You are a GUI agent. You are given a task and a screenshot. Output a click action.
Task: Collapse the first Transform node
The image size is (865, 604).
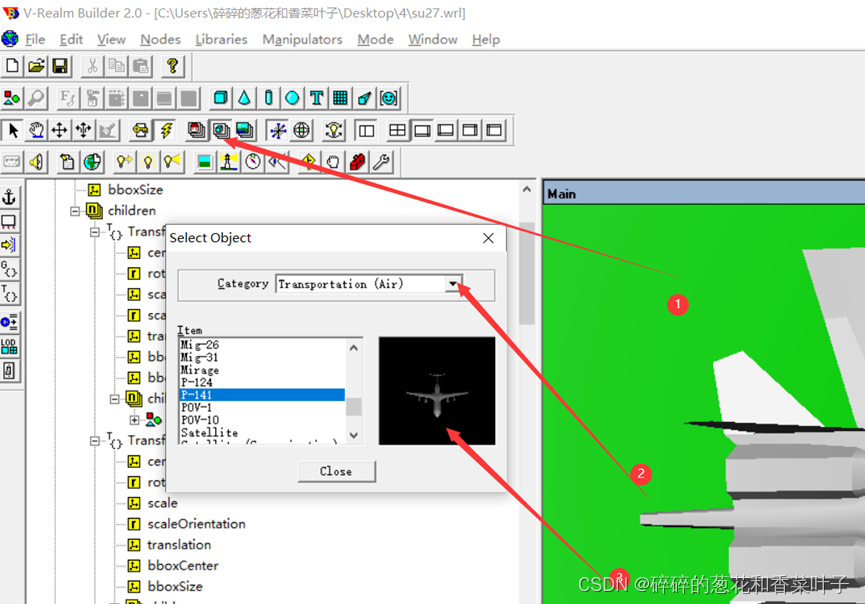[x=95, y=232]
